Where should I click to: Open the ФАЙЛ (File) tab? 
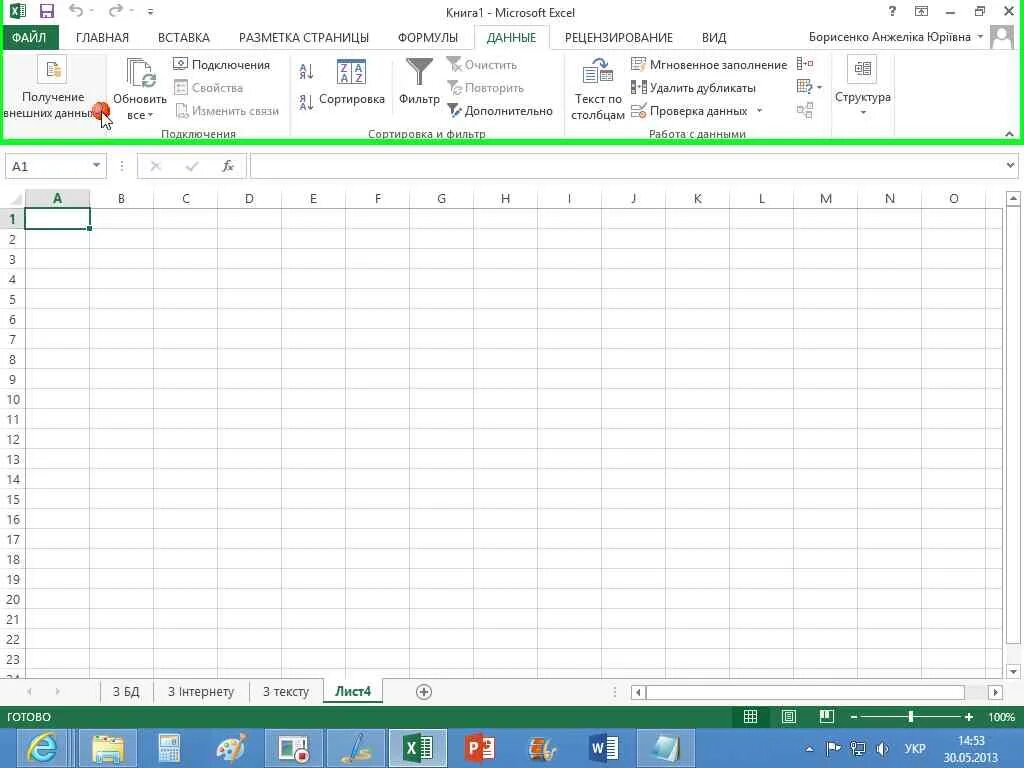29,37
